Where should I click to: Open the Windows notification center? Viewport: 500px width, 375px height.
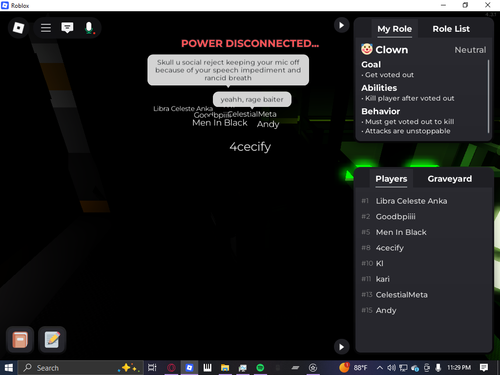tap(484, 368)
